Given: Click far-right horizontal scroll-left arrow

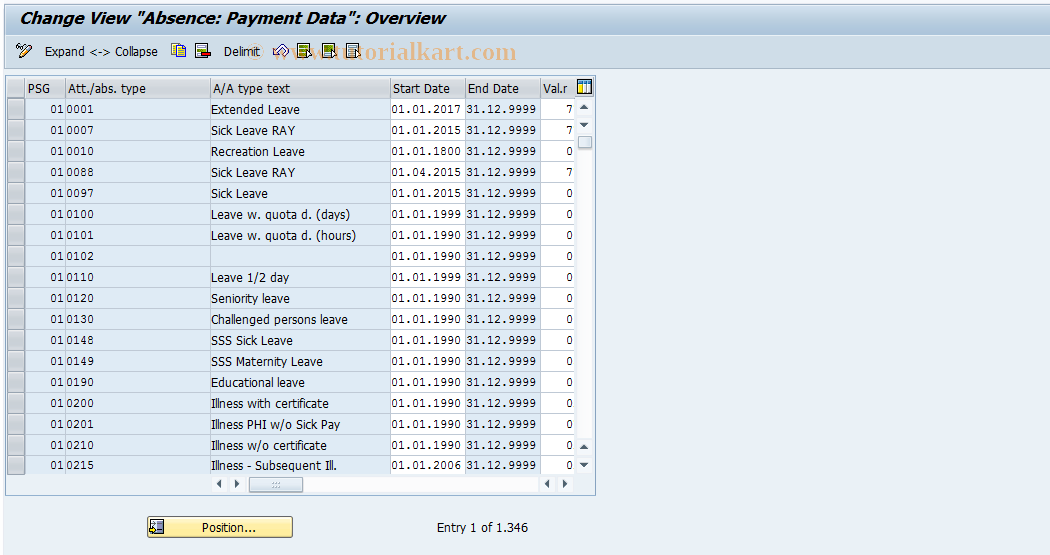Looking at the screenshot, I should [547, 484].
